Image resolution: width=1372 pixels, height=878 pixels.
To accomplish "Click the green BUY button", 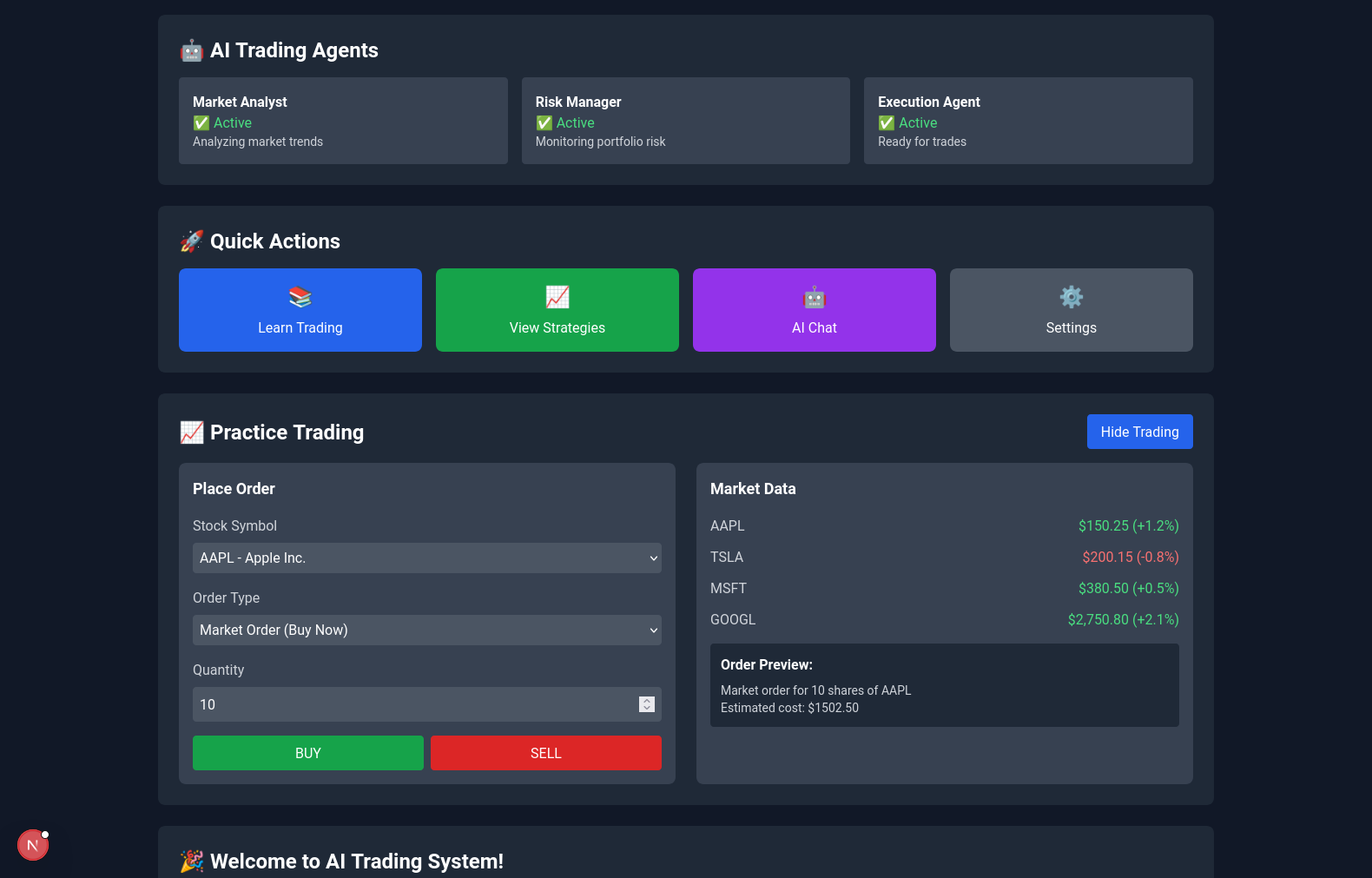I will pyautogui.click(x=308, y=753).
